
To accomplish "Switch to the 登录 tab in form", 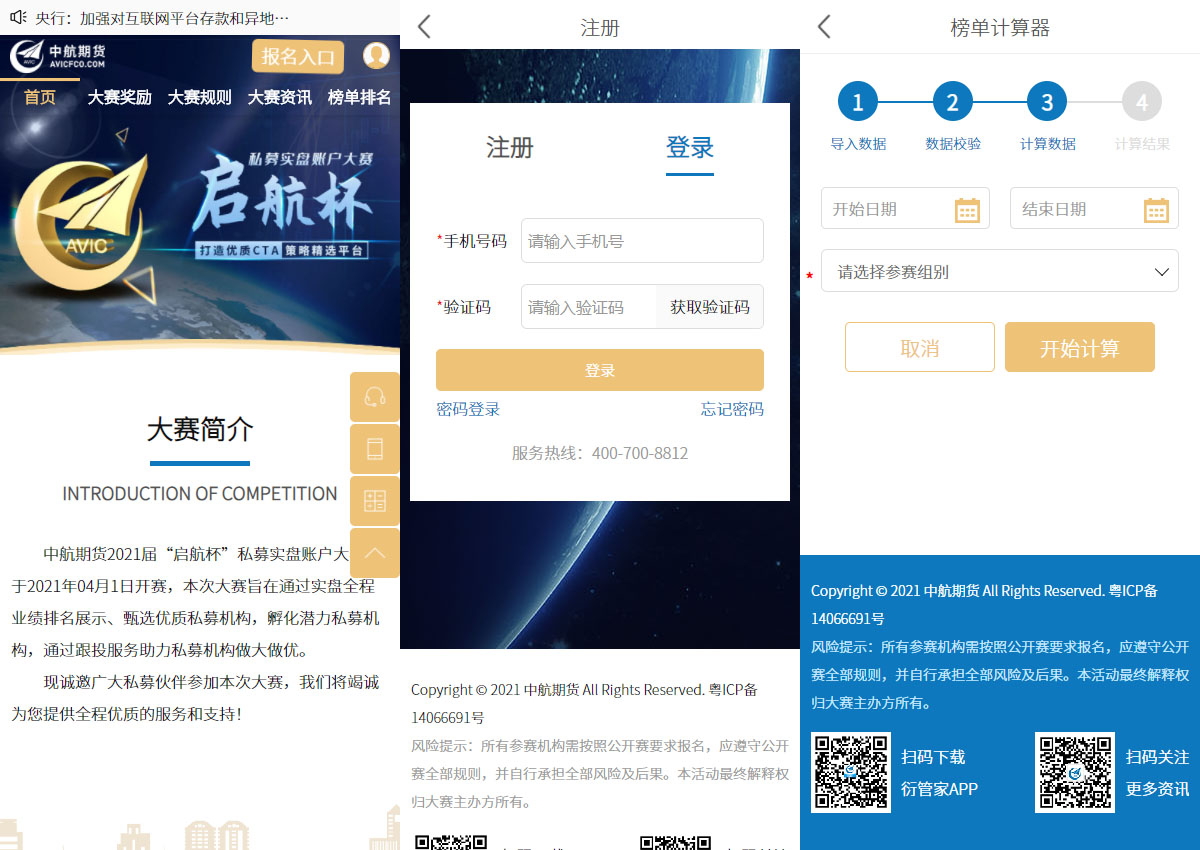I will tap(690, 148).
